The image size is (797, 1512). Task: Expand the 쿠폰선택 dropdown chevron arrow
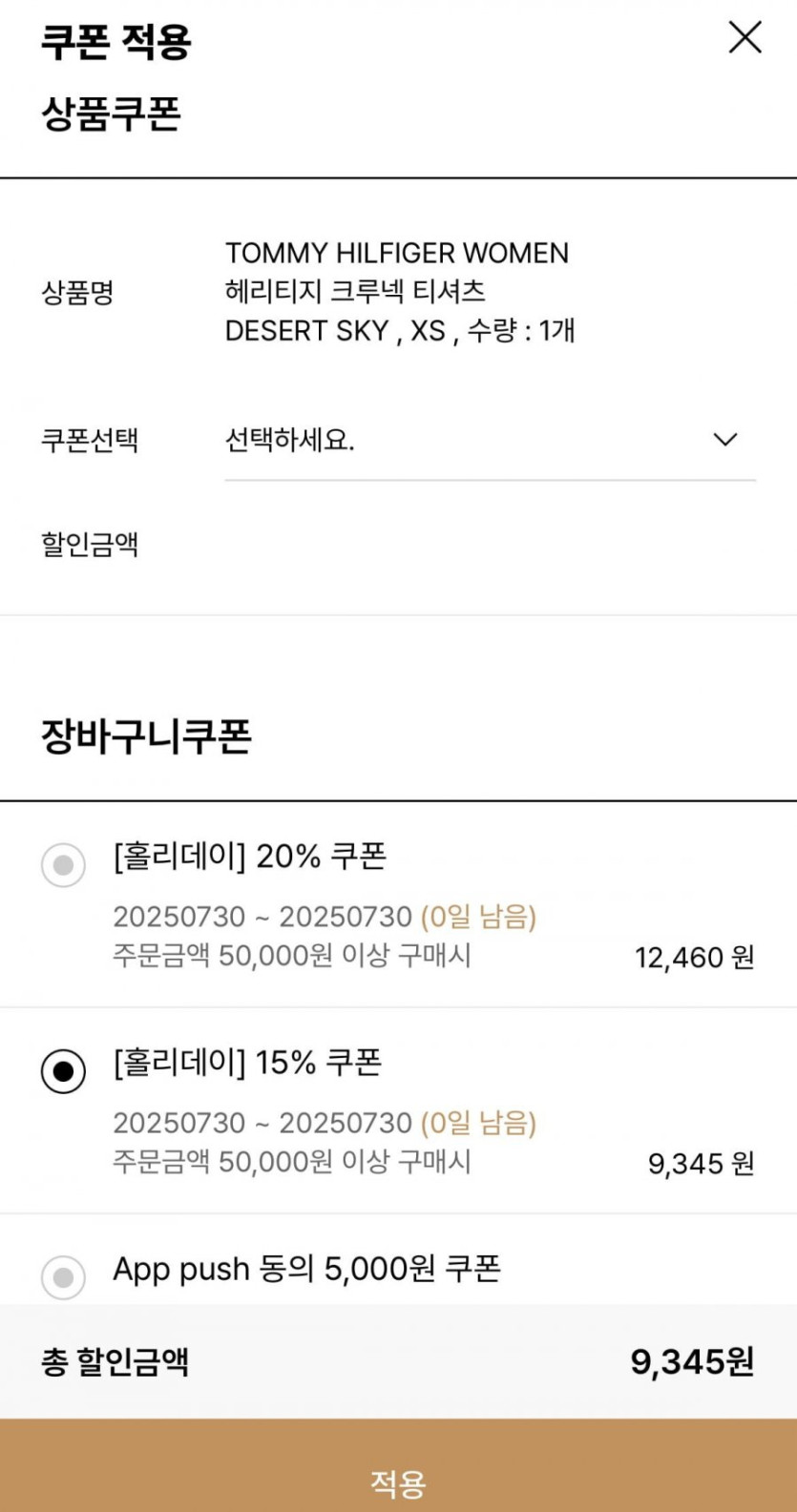coord(725,440)
